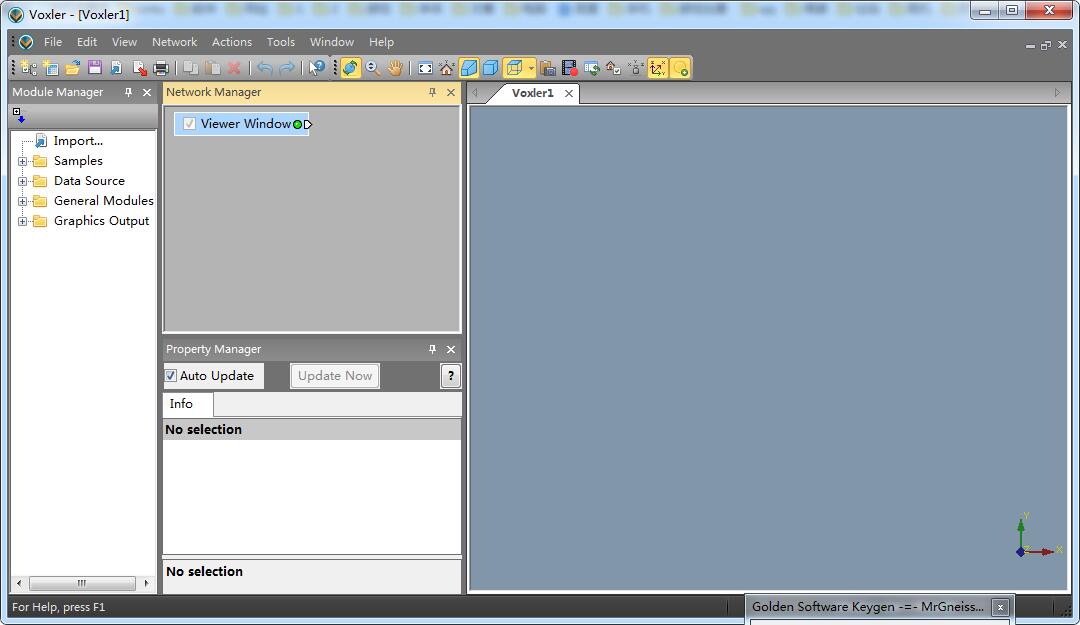
Task: Open the Window menu
Action: 331,42
